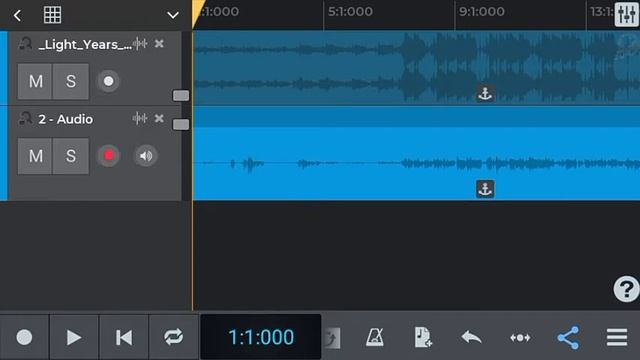Click the 1:1:000 position display
This screenshot has width=640, height=360.
point(261,337)
